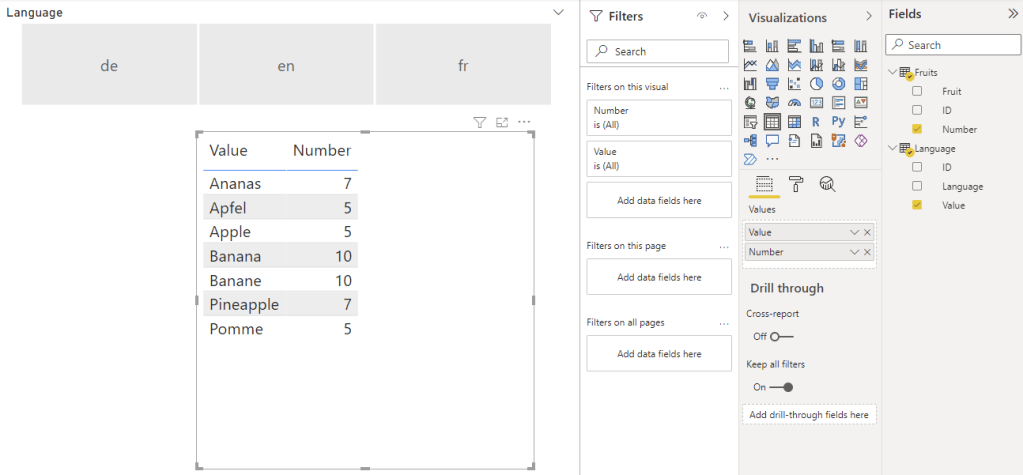1023x475 pixels.
Task: Turn off Keep all filters switch
Action: coord(781,387)
